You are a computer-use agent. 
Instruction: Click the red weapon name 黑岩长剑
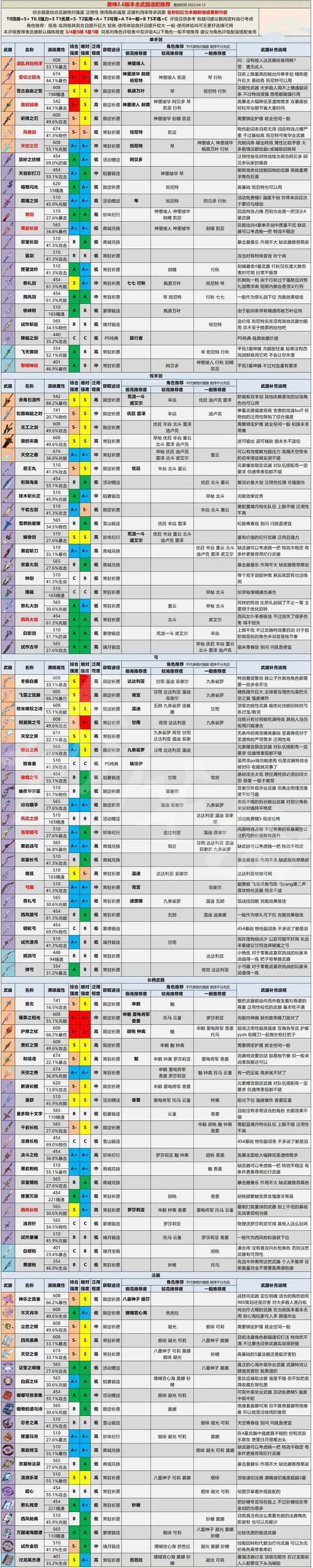coord(30,228)
